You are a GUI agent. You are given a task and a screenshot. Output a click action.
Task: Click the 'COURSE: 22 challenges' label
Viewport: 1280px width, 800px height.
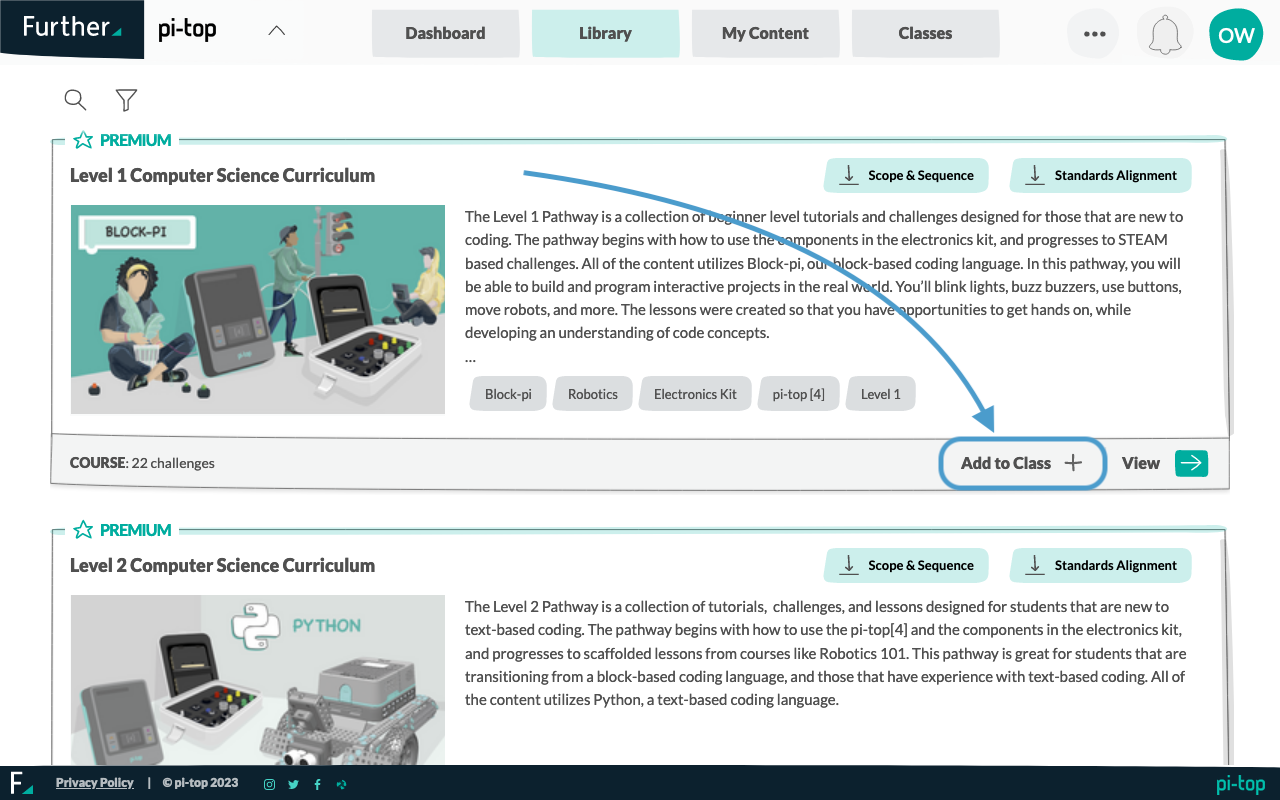142,463
